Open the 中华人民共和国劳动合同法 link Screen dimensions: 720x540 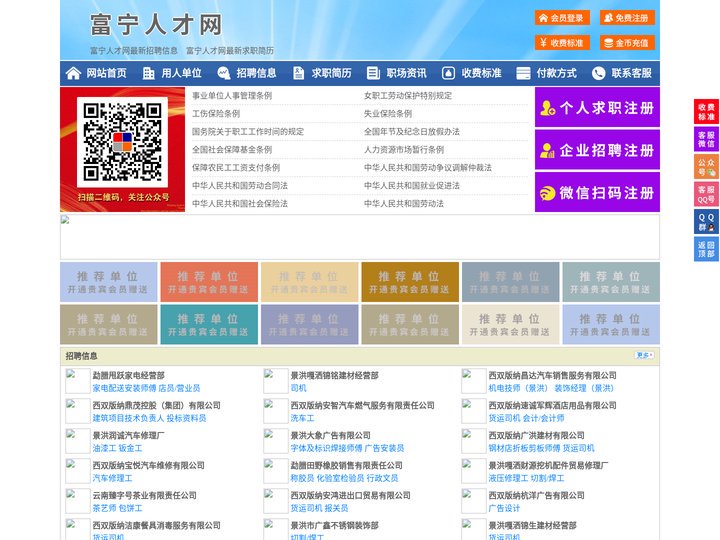(x=240, y=186)
